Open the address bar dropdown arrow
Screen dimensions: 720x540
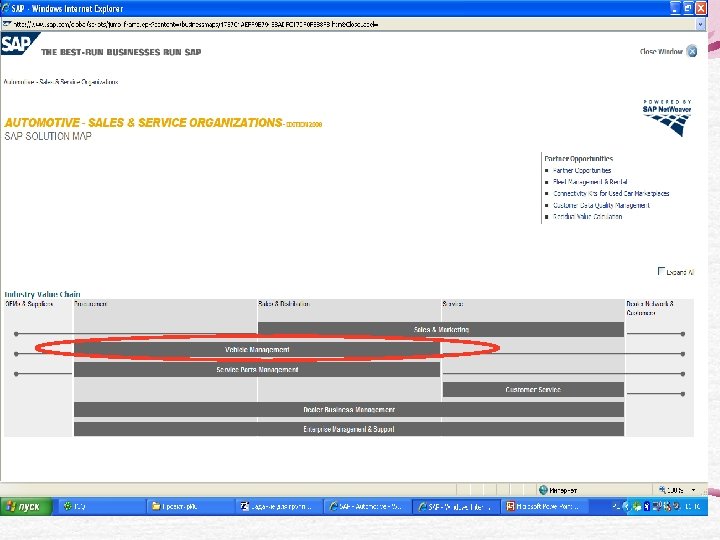[700, 24]
